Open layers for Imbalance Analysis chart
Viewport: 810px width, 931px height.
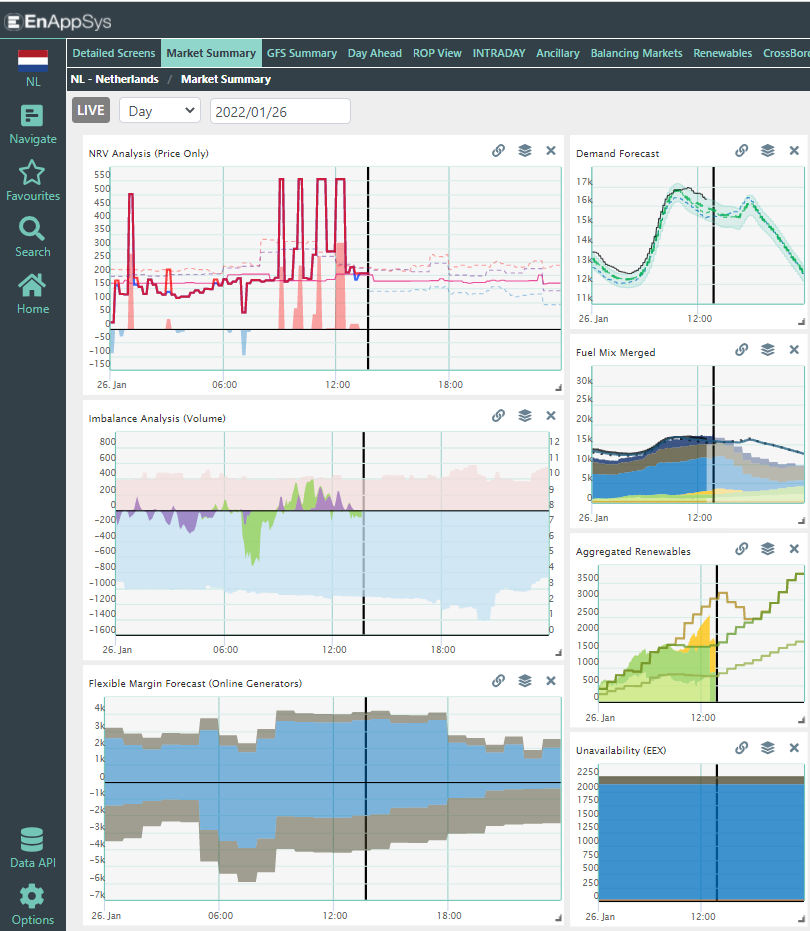[525, 416]
